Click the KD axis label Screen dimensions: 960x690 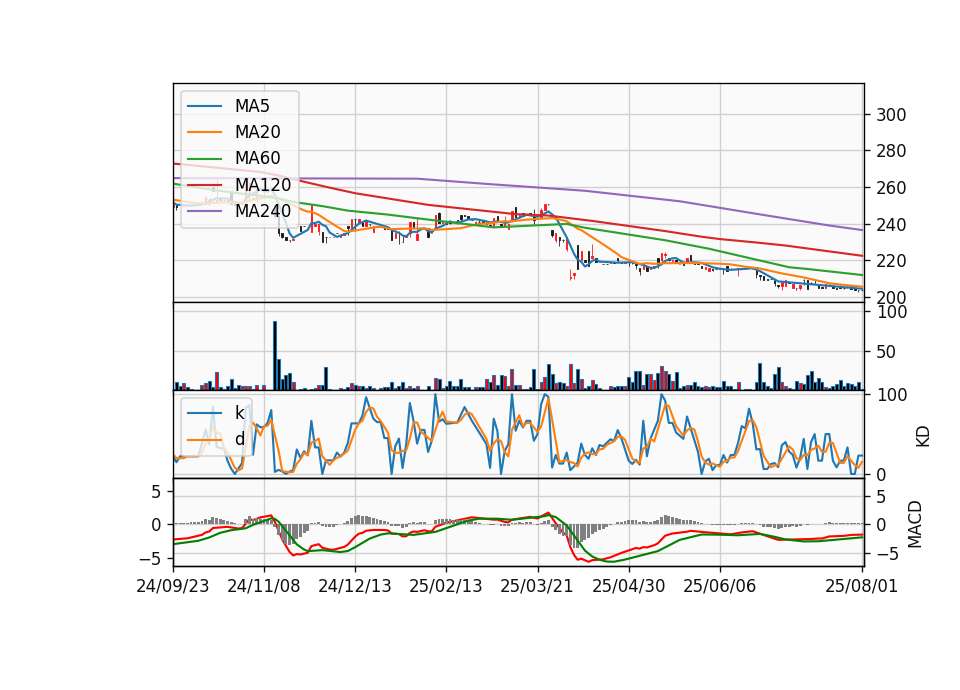[x=923, y=436]
